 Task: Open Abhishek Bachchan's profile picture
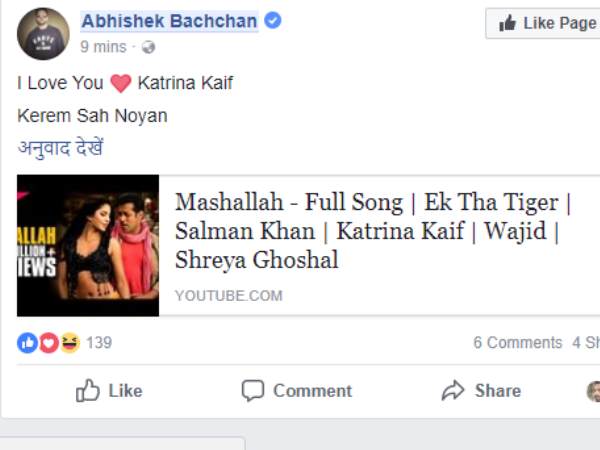click(43, 34)
